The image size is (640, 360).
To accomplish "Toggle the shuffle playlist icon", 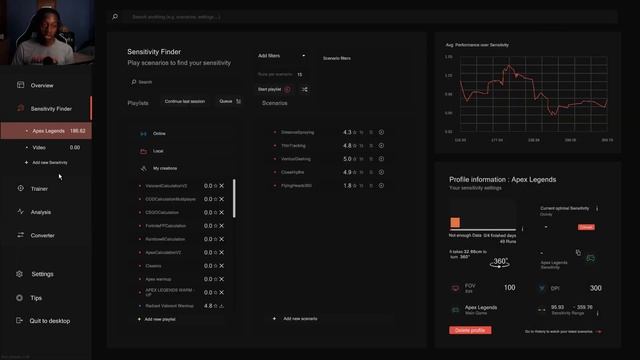I will (x=304, y=89).
